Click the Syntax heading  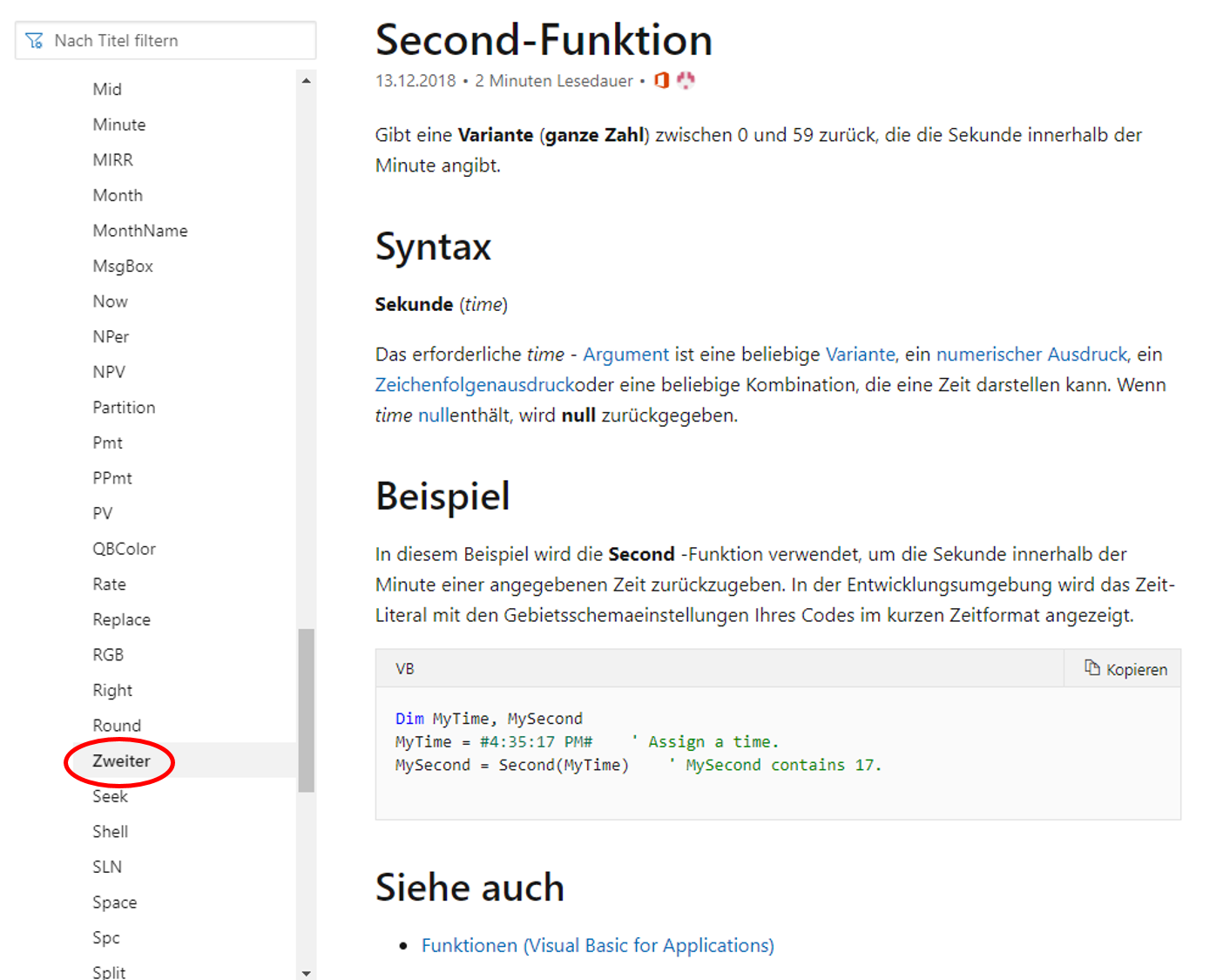coord(433,247)
